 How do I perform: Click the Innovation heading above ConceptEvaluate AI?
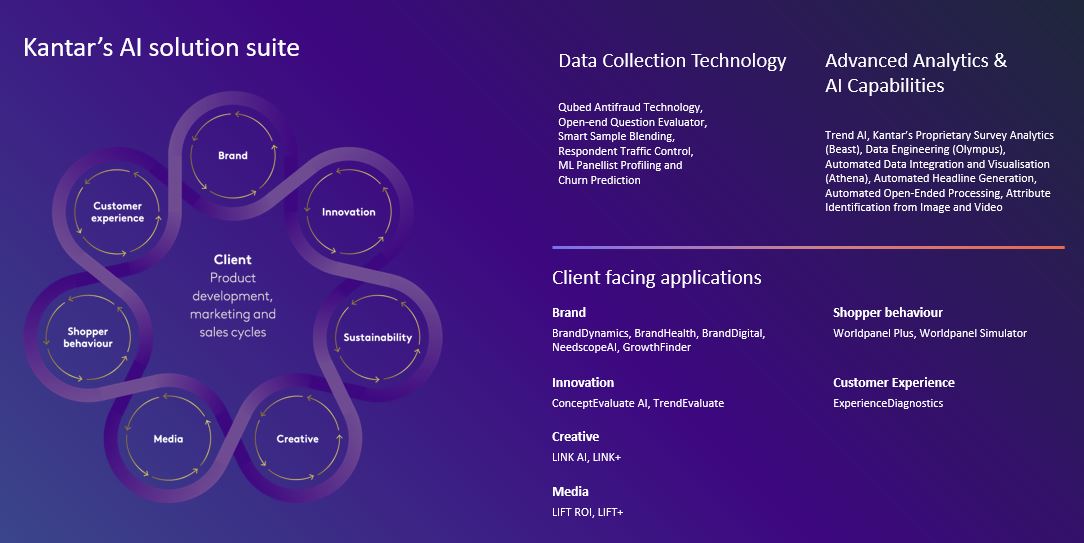pos(583,382)
